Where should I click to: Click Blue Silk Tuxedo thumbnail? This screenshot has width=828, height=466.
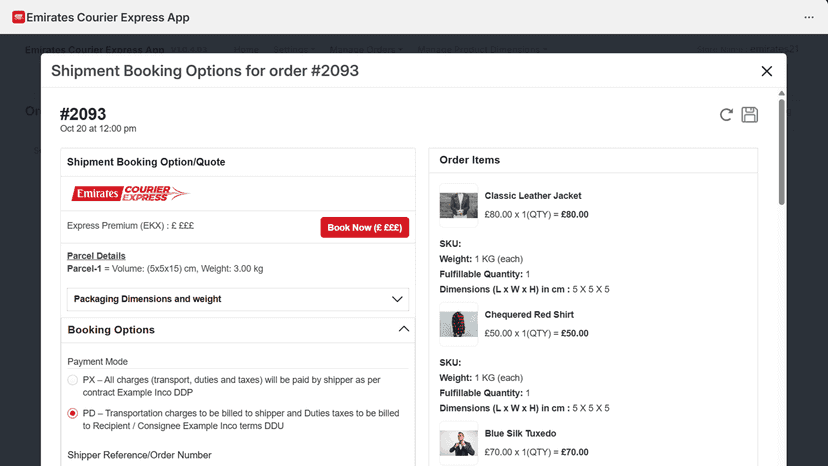point(458,443)
